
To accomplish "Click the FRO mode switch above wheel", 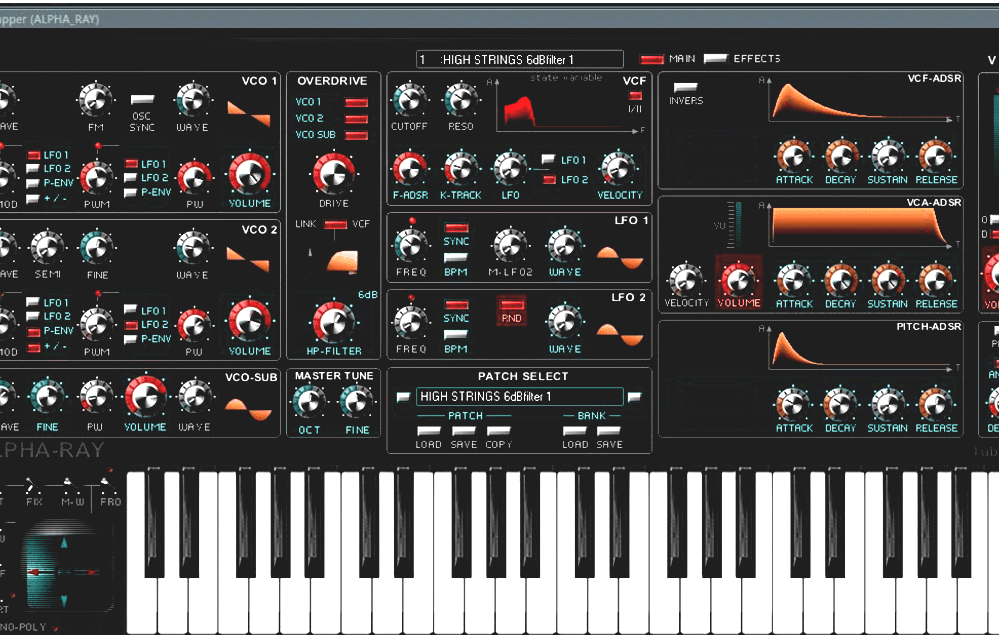I will click(x=109, y=485).
